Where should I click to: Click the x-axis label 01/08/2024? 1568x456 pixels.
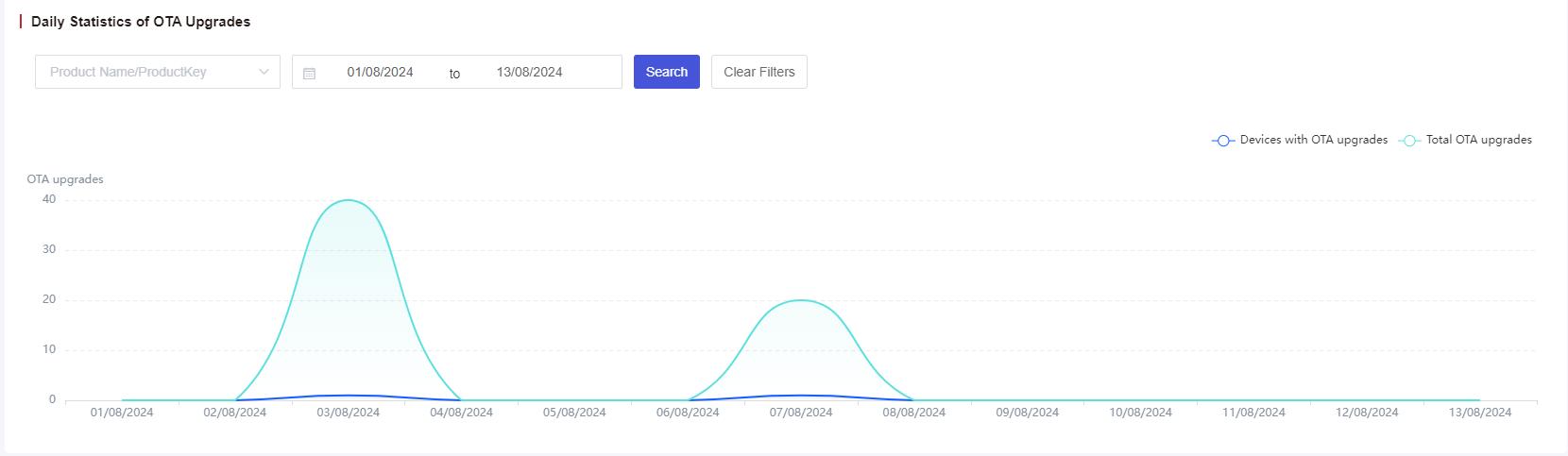122,413
